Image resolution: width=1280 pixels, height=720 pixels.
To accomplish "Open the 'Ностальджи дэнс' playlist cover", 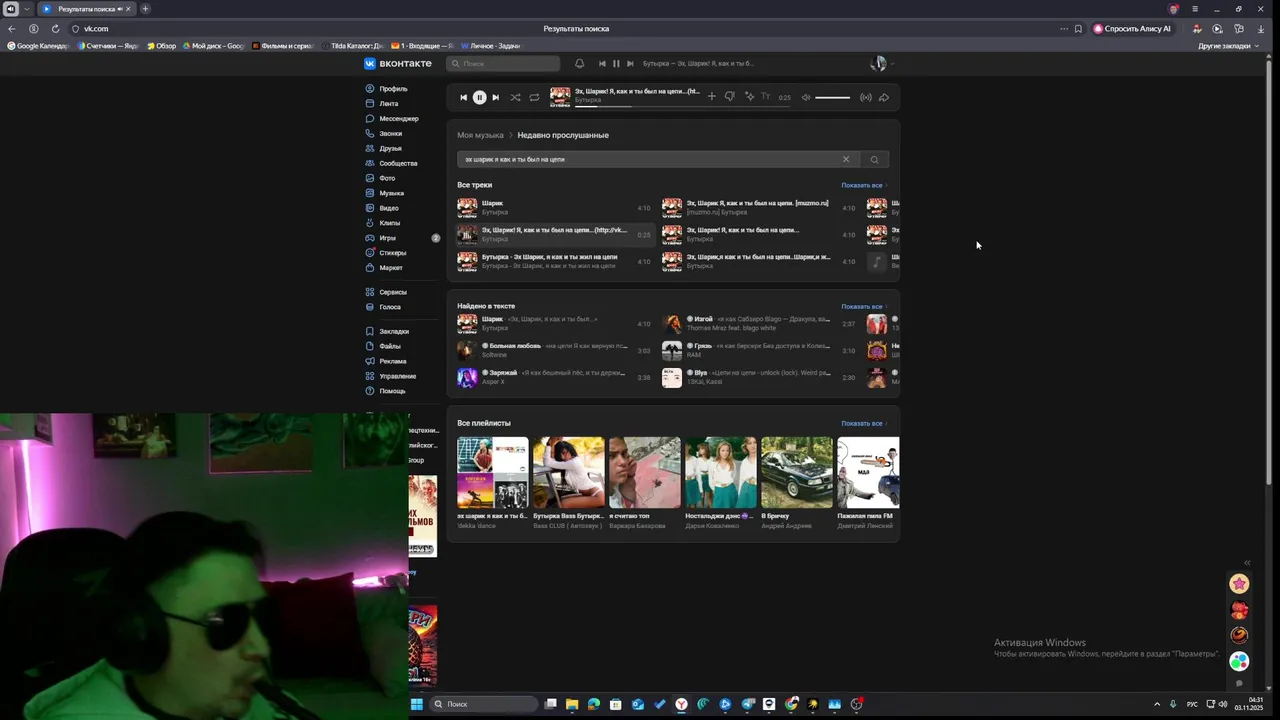I will [721, 472].
